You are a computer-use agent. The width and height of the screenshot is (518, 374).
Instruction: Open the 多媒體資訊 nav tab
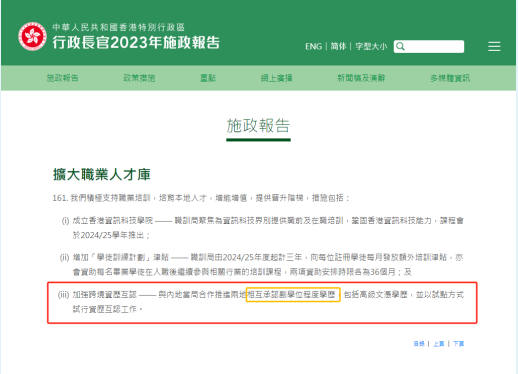point(450,78)
